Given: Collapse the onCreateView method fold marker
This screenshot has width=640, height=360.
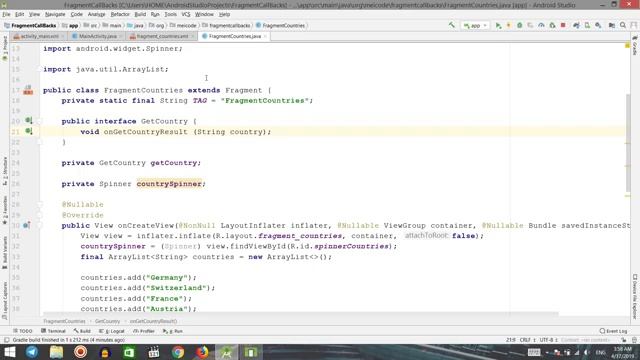Looking at the screenshot, I should click(40, 225).
